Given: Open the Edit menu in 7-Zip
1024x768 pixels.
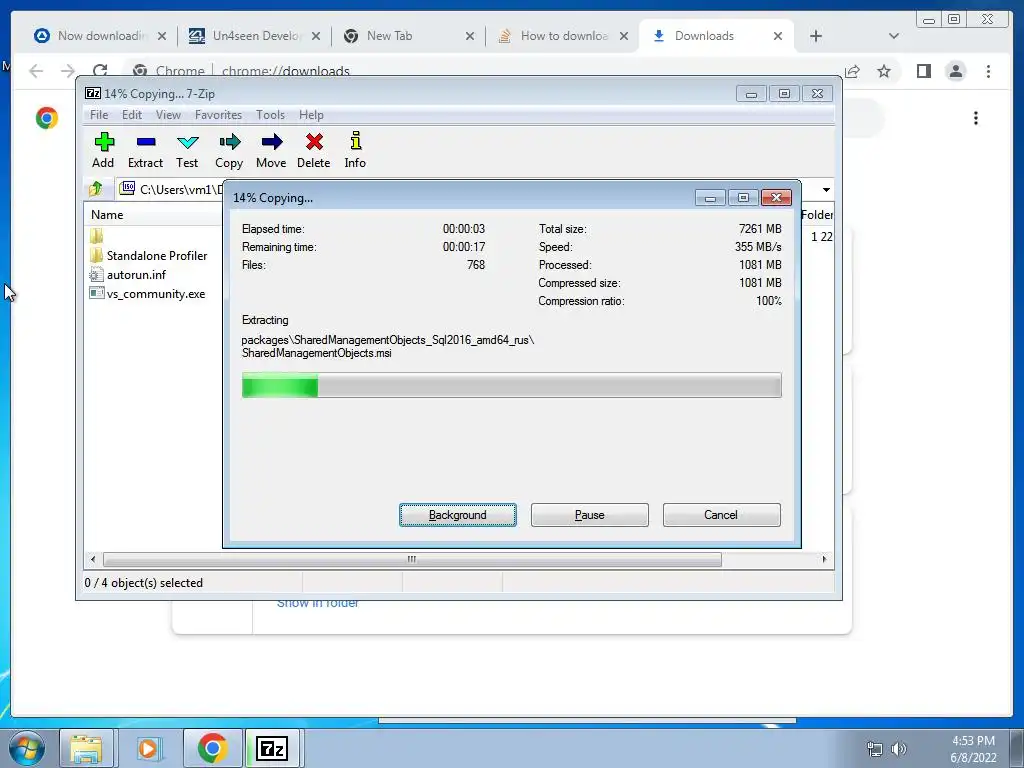Looking at the screenshot, I should (132, 115).
